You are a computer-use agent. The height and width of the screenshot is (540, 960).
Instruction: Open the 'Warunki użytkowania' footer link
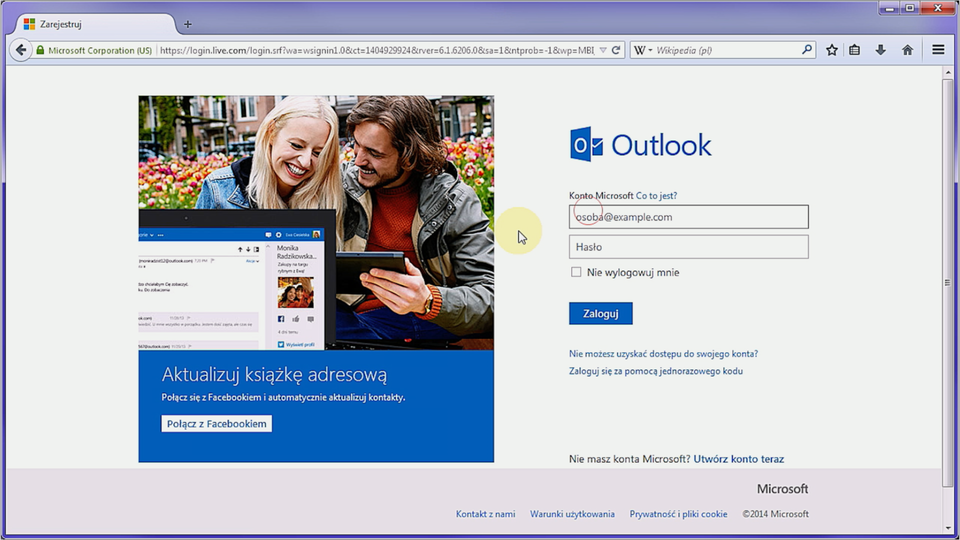(572, 514)
